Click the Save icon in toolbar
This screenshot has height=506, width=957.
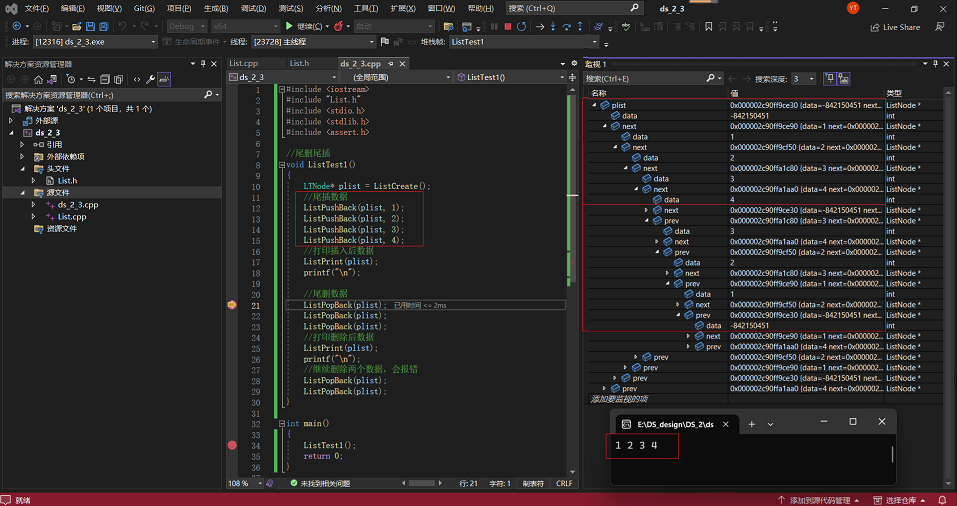[x=90, y=26]
